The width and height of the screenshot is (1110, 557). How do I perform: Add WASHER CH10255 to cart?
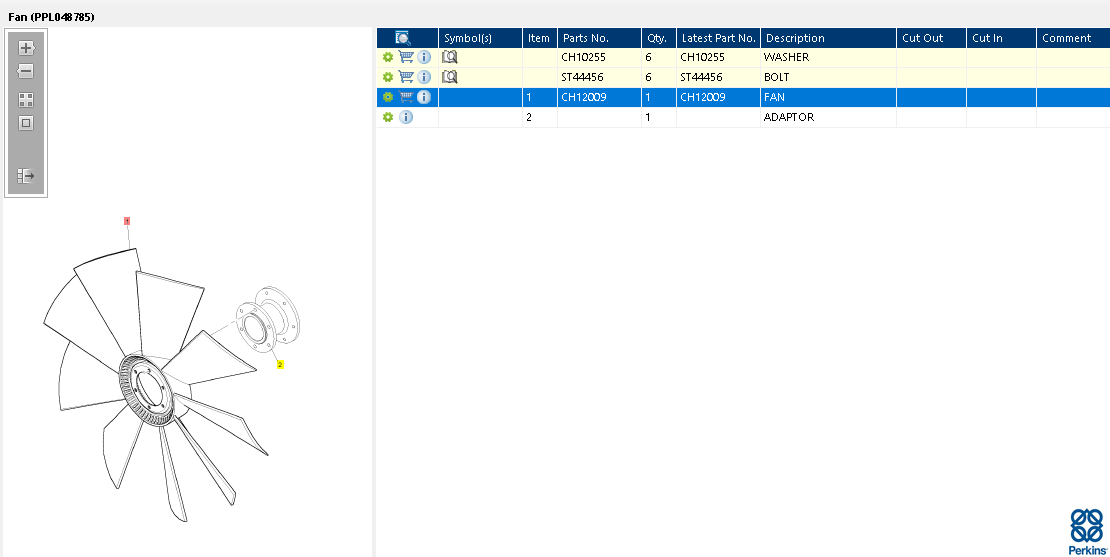pos(406,57)
